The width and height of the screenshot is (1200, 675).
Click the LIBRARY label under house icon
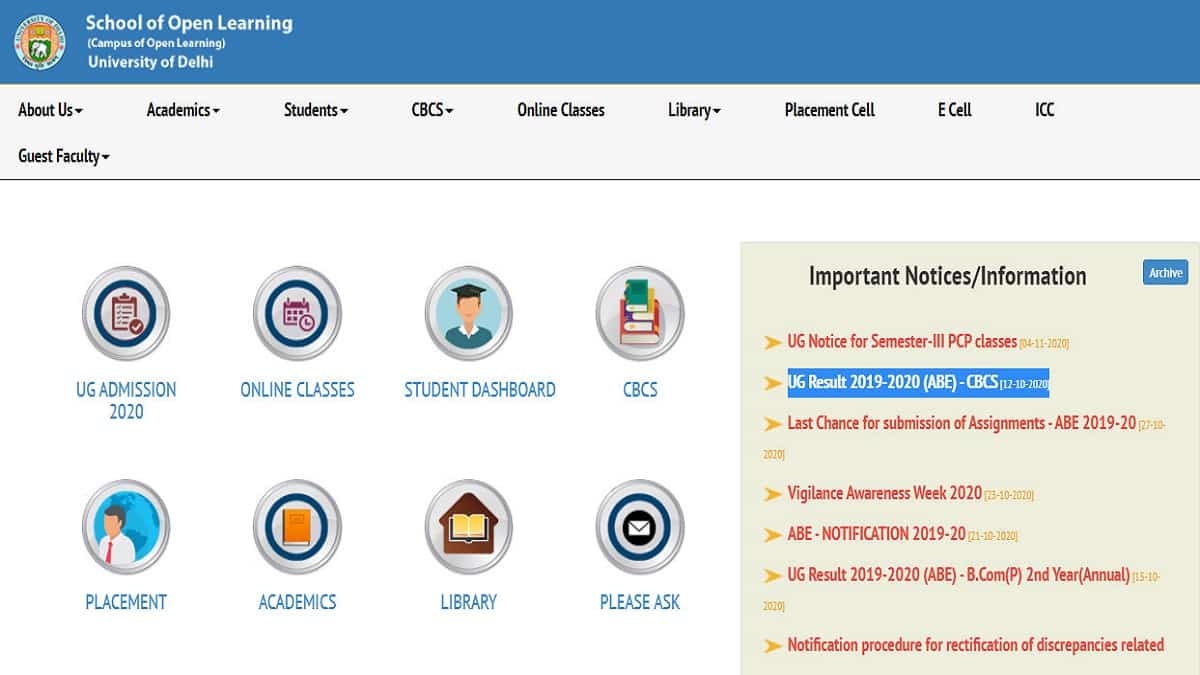point(469,602)
